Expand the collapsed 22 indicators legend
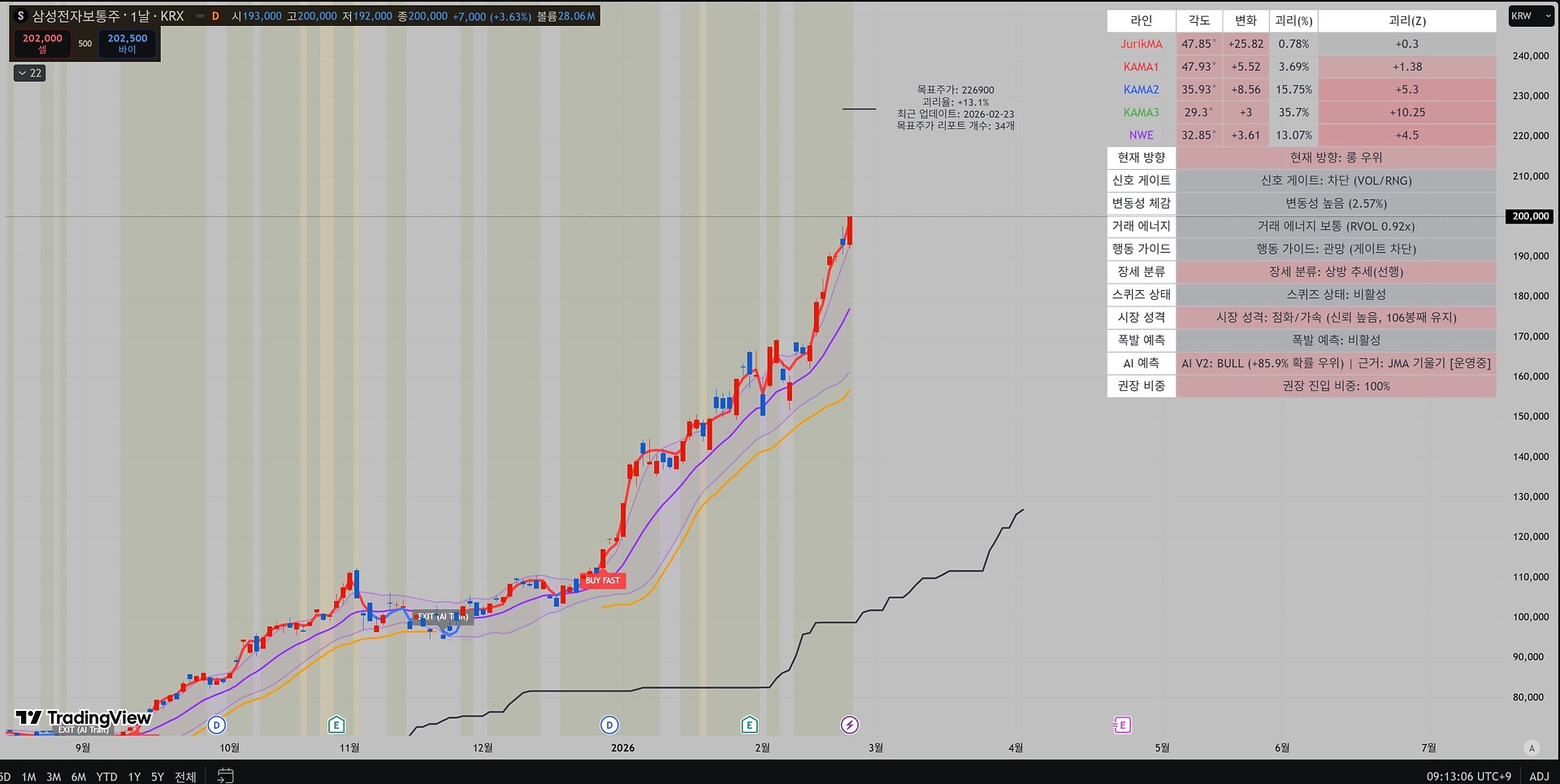 point(29,73)
